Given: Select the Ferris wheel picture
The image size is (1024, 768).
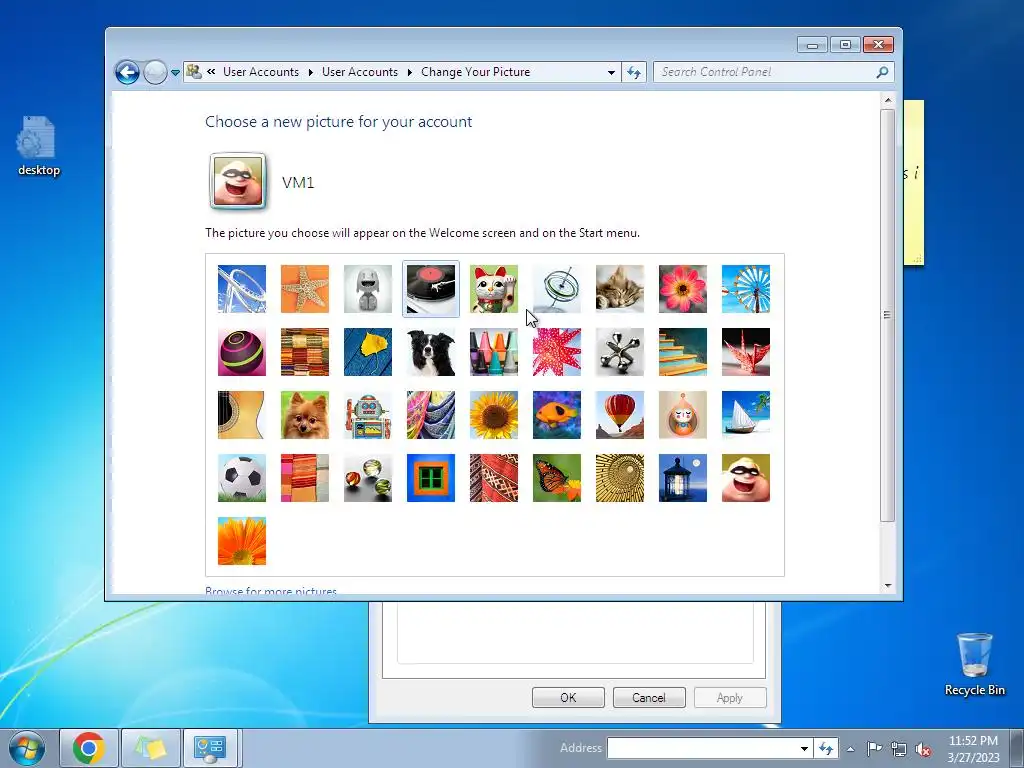Looking at the screenshot, I should [746, 289].
